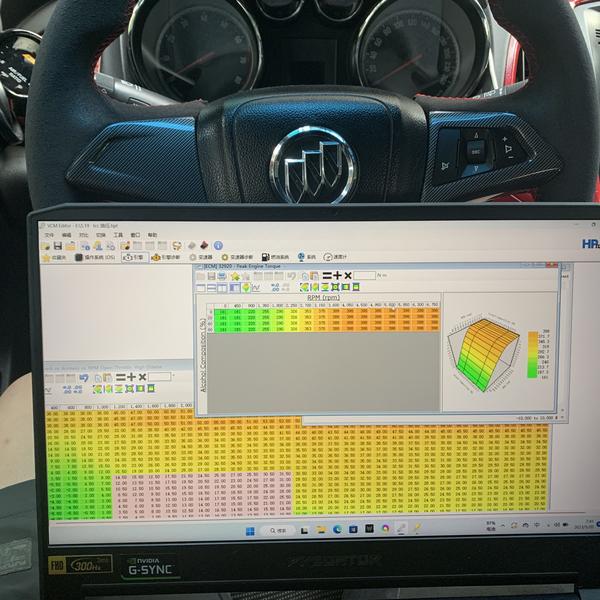
Task: Click paste icon in Peak Engine Torque window
Action: (314, 276)
